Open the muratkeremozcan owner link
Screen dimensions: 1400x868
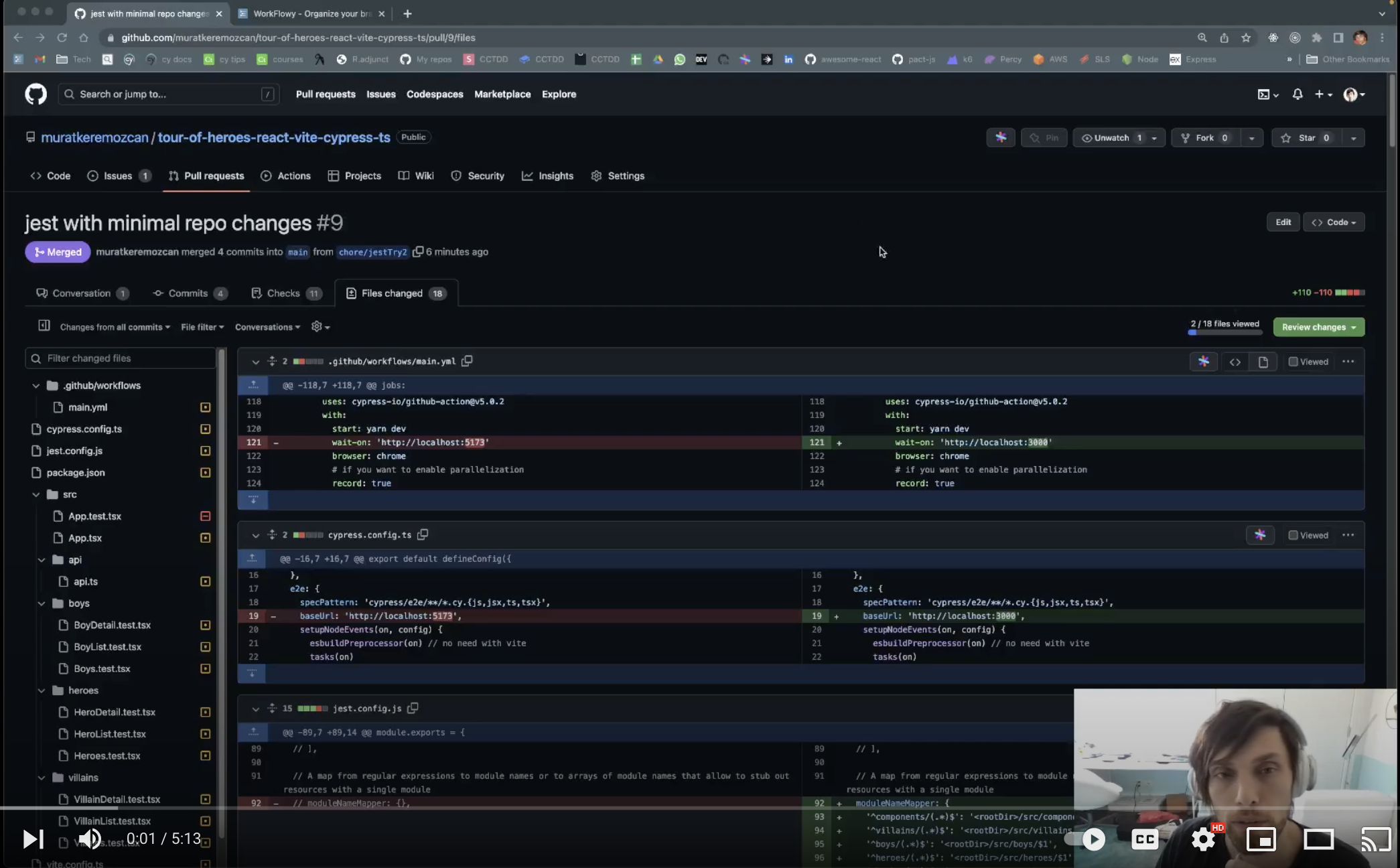pos(94,137)
